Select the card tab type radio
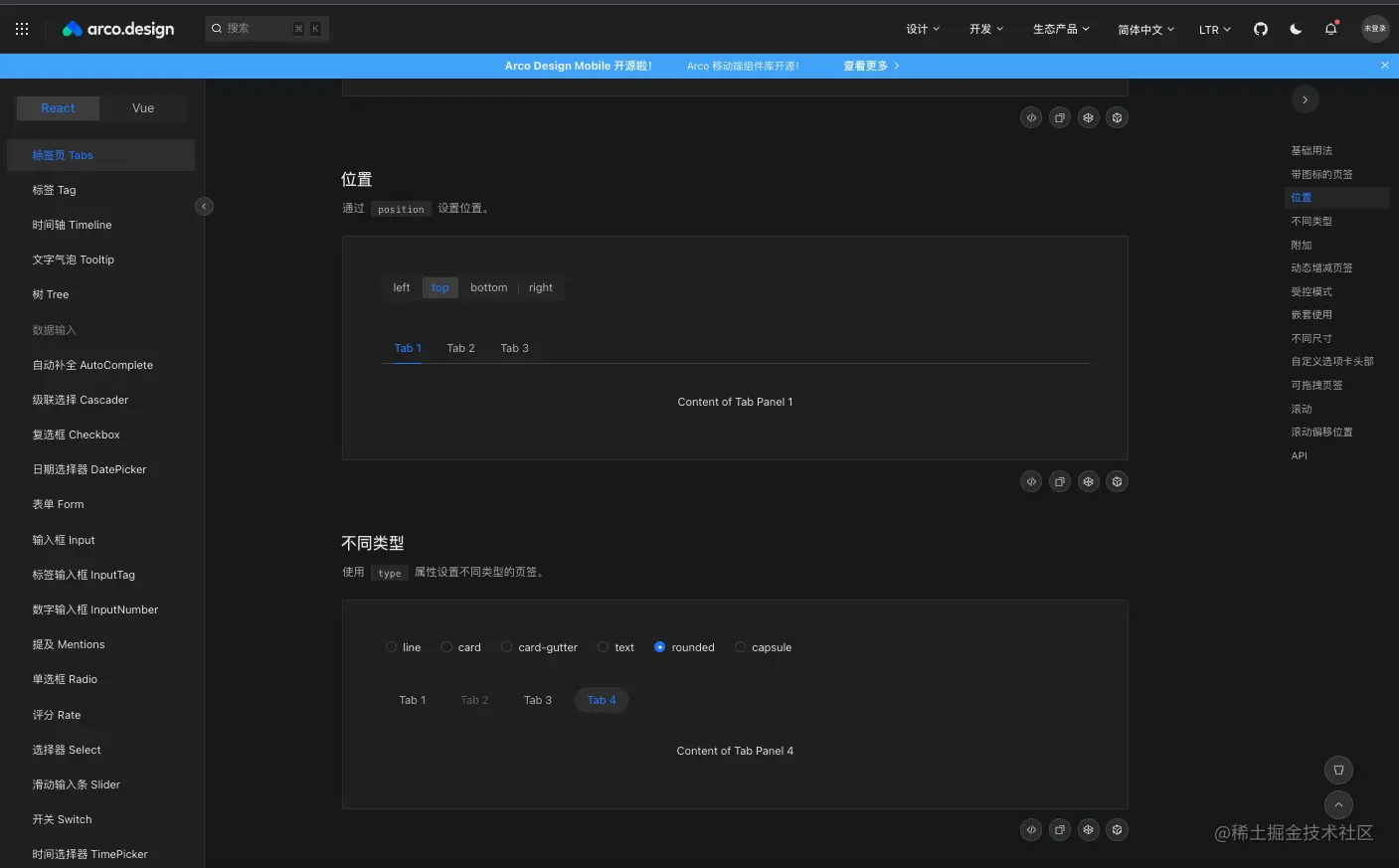 click(446, 647)
